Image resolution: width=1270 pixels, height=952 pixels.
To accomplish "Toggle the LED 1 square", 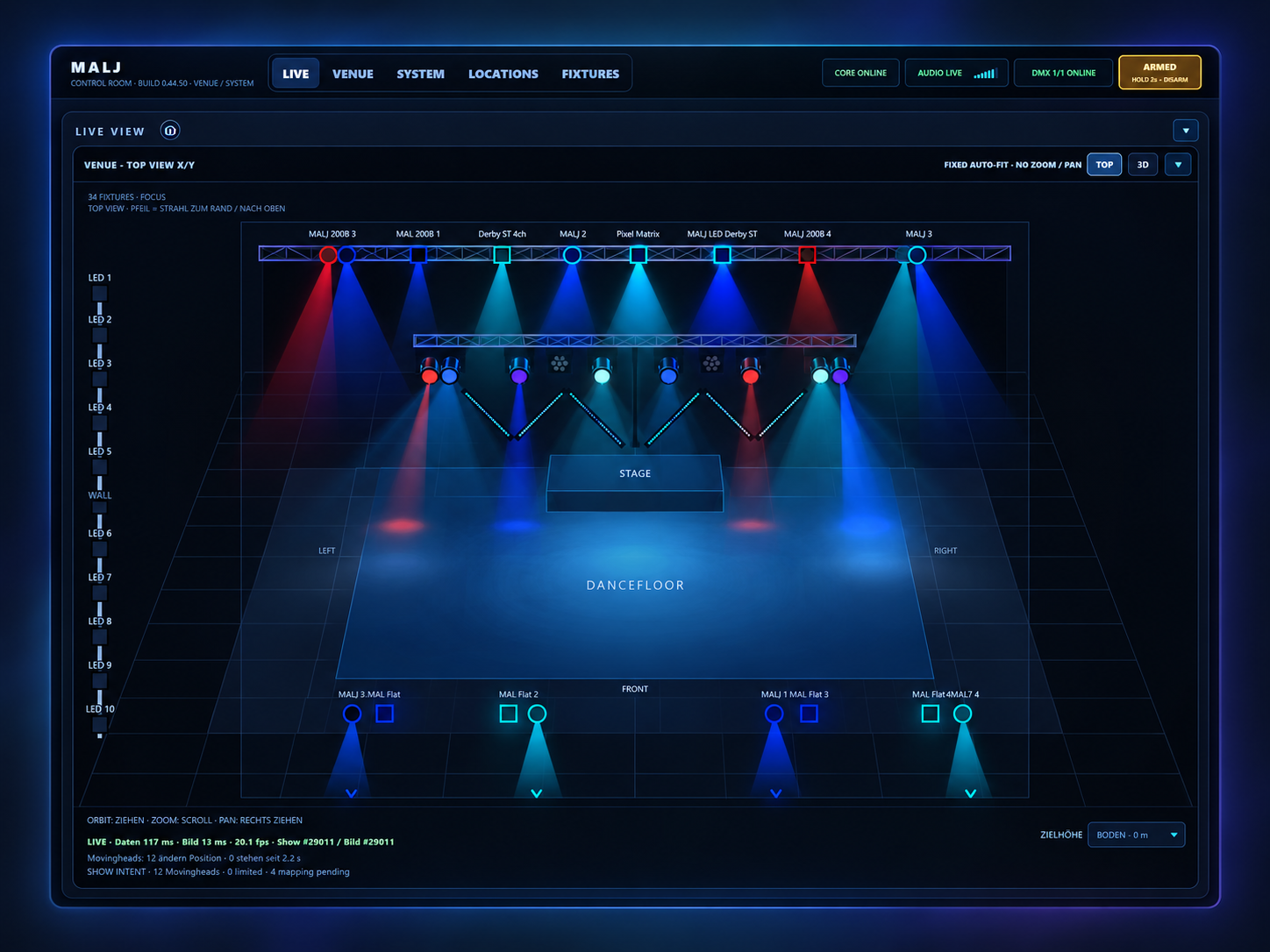I will pyautogui.click(x=99, y=294).
